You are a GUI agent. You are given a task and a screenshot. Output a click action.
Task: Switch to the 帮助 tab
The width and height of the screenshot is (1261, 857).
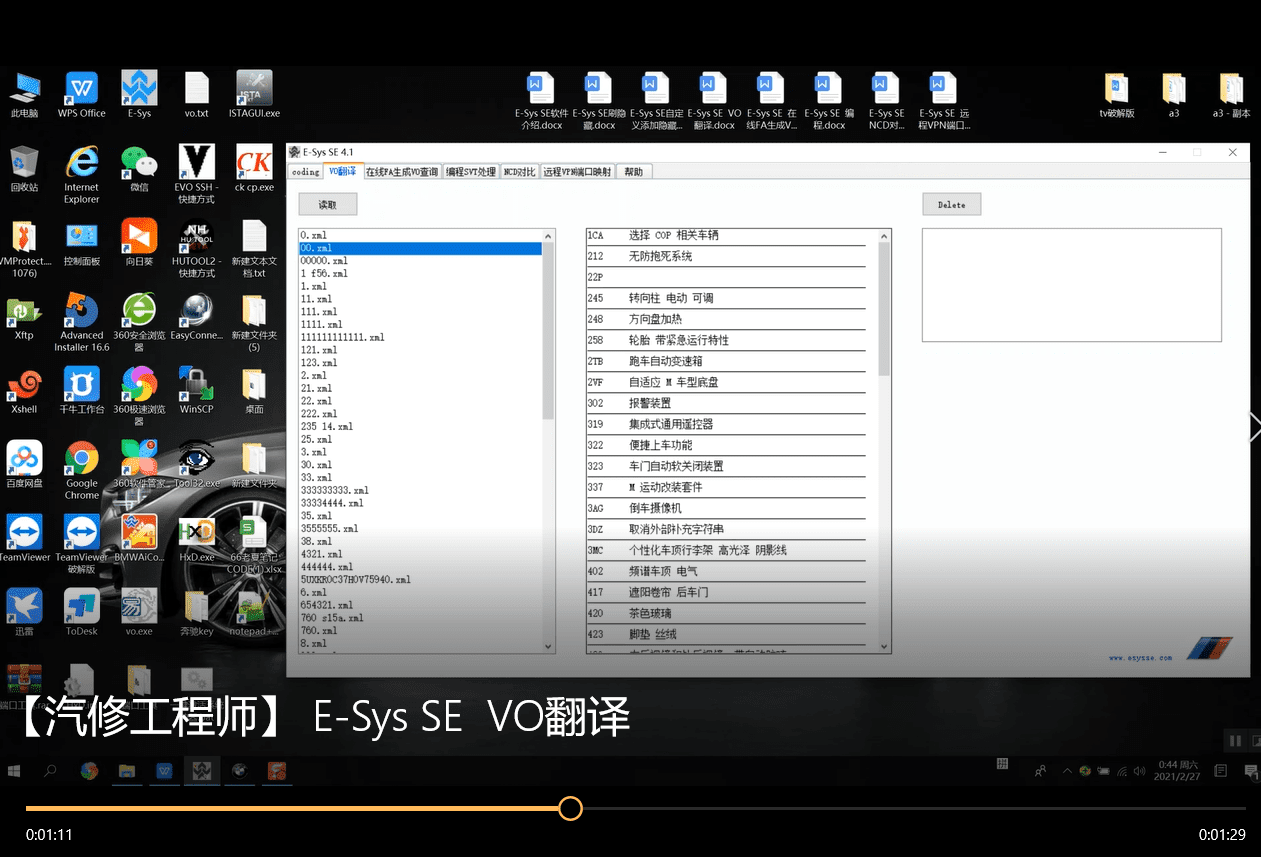pos(634,172)
